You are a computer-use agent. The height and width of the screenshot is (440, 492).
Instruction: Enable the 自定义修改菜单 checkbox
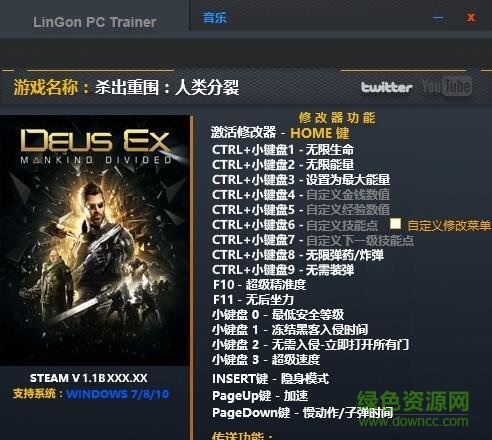tap(395, 224)
